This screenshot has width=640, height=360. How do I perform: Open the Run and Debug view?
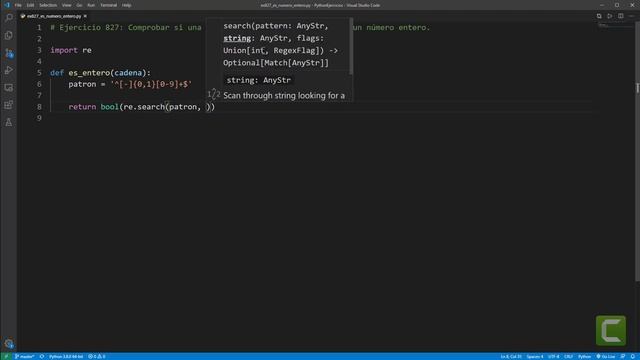pyautogui.click(x=9, y=70)
